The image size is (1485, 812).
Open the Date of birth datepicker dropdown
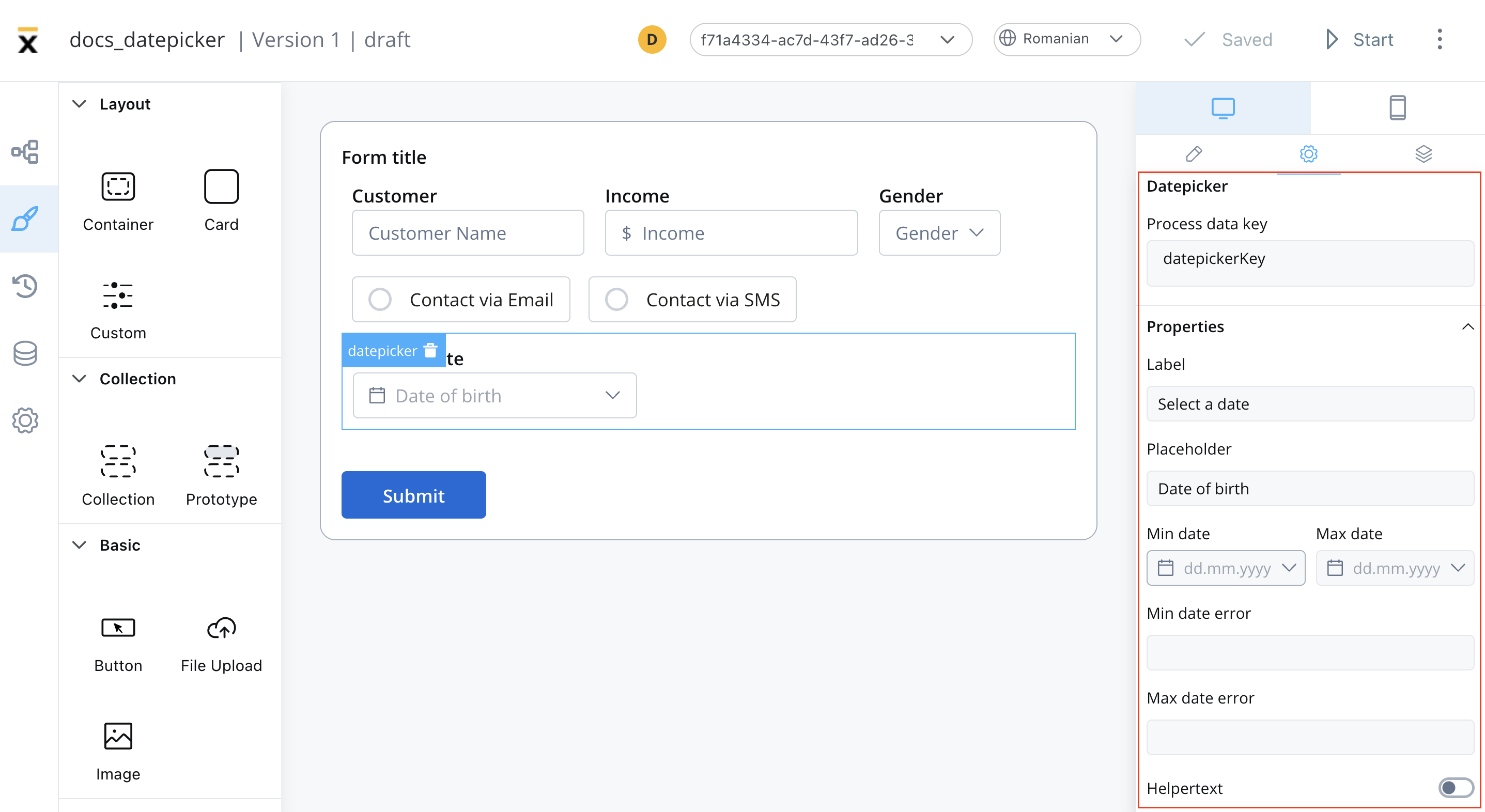[x=494, y=395]
